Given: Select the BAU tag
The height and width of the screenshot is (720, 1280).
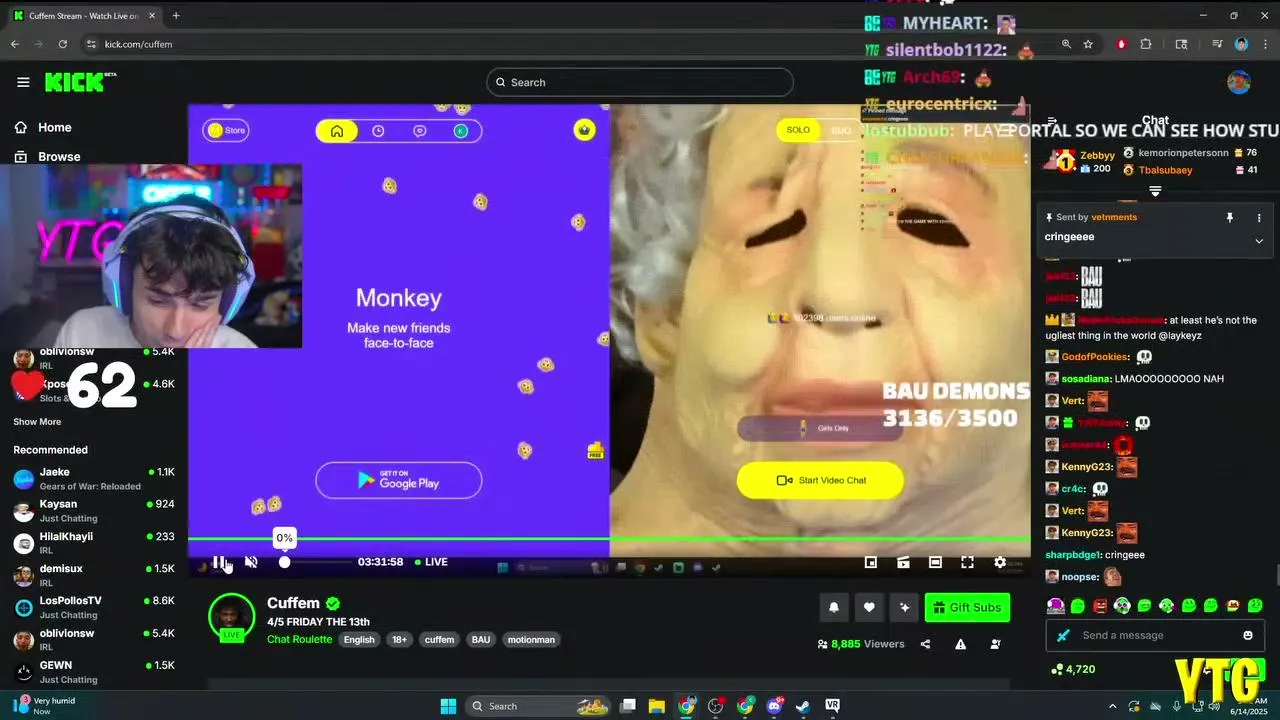Looking at the screenshot, I should 481,640.
